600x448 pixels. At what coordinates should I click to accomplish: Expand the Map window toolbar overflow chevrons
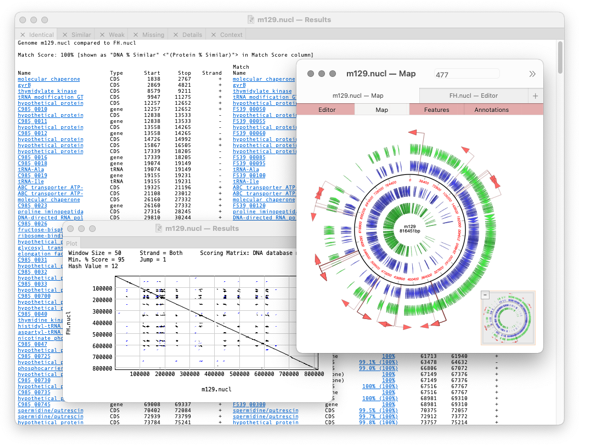(532, 74)
